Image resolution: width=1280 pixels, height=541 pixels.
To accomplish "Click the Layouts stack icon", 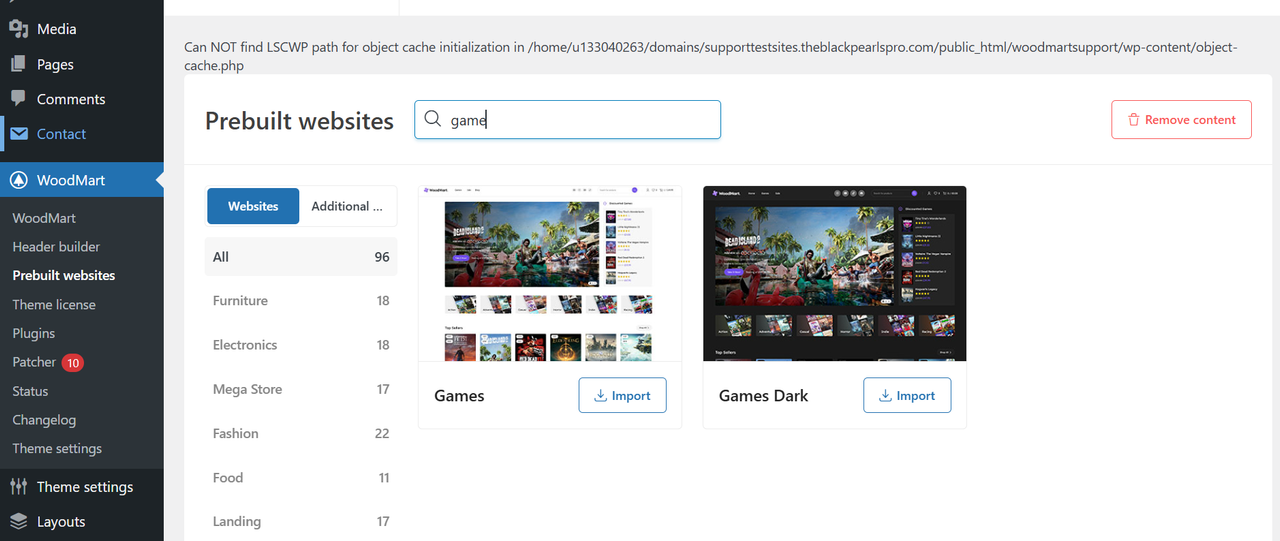I will click(x=18, y=522).
